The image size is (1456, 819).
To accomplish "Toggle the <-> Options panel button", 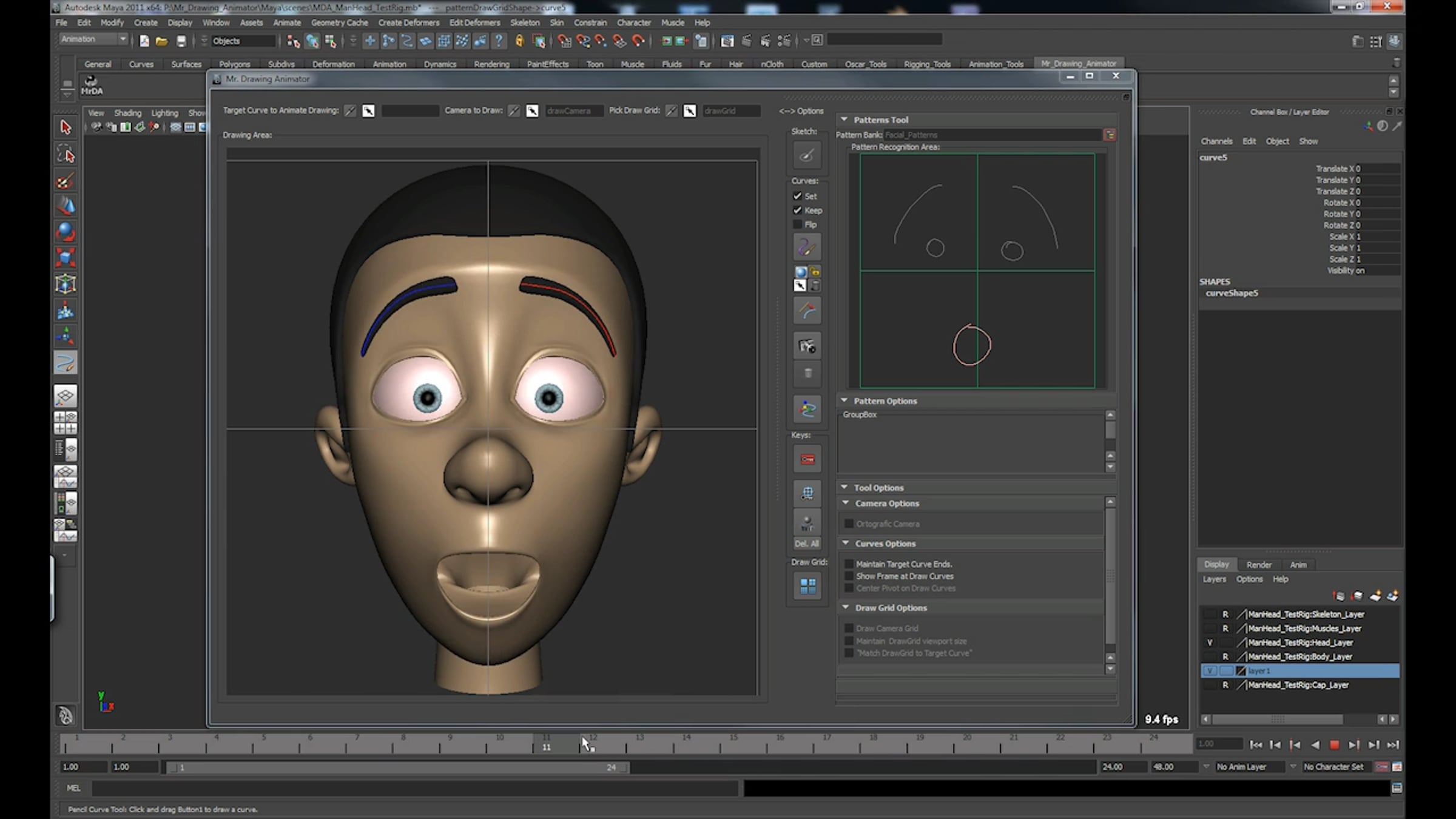I will click(801, 111).
